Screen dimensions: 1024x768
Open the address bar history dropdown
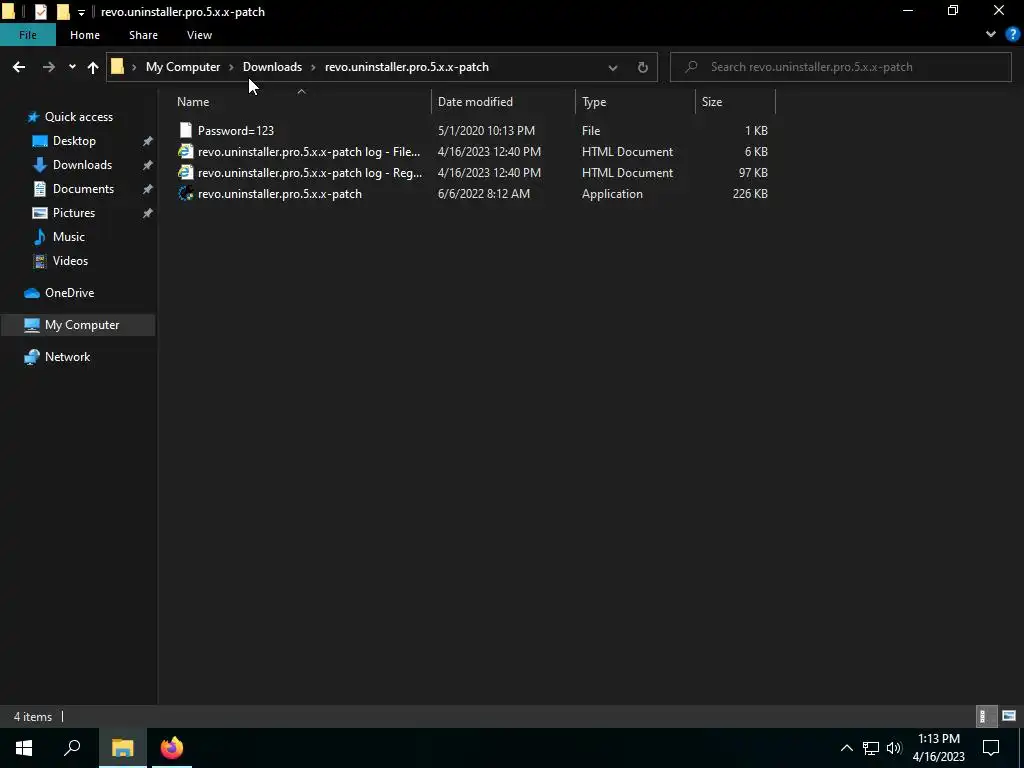613,67
